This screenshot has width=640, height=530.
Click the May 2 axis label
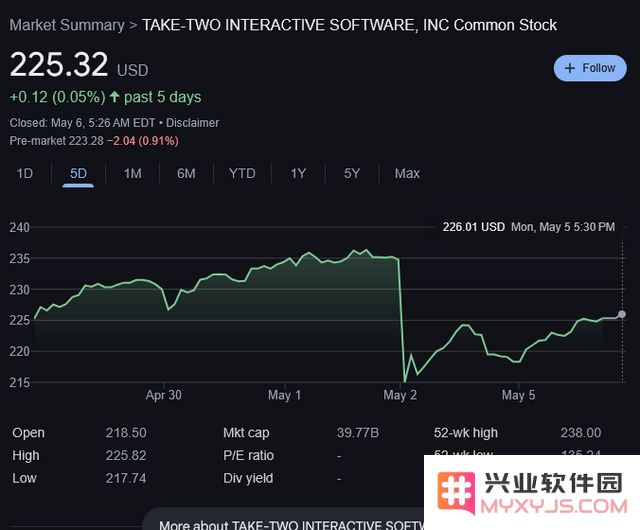(400, 395)
